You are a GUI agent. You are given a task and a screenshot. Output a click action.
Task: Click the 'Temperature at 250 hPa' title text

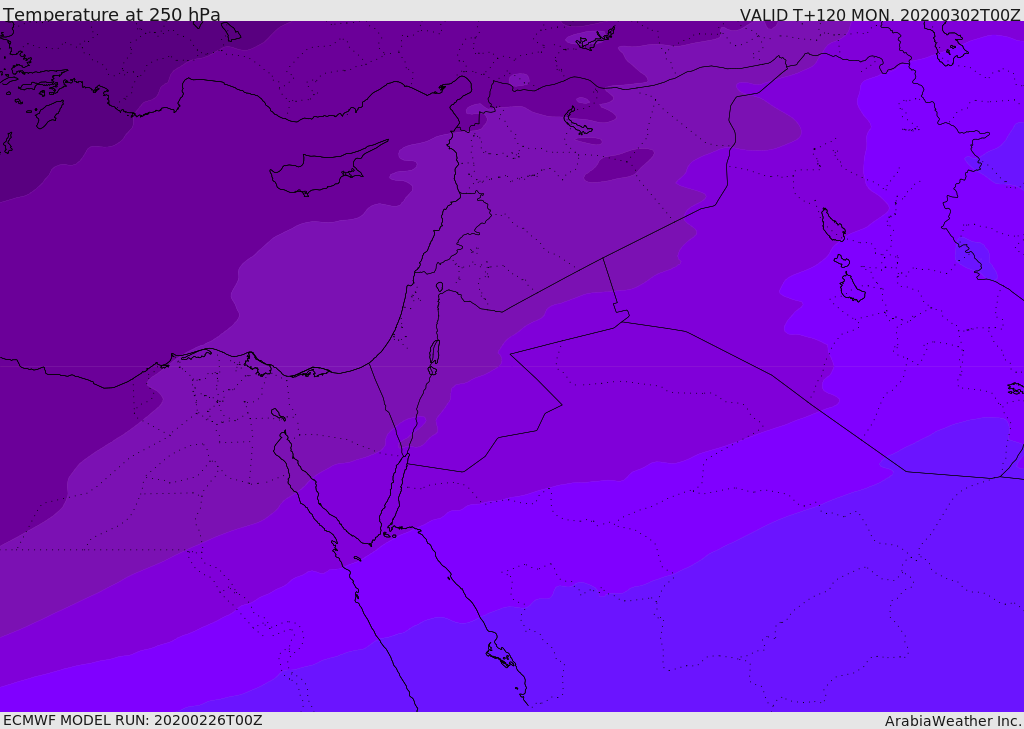(112, 14)
